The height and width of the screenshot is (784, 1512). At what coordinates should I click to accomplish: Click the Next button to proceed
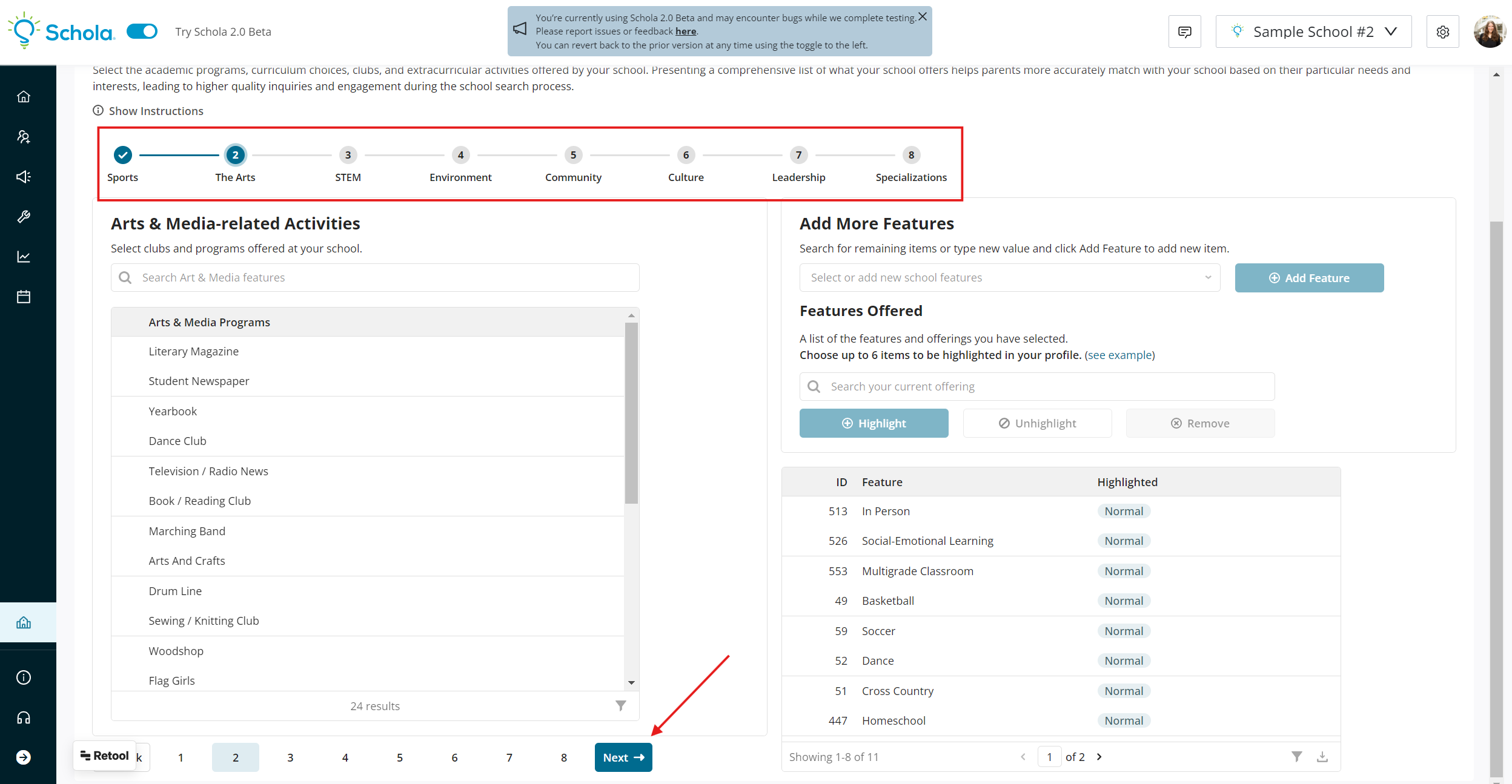click(622, 757)
